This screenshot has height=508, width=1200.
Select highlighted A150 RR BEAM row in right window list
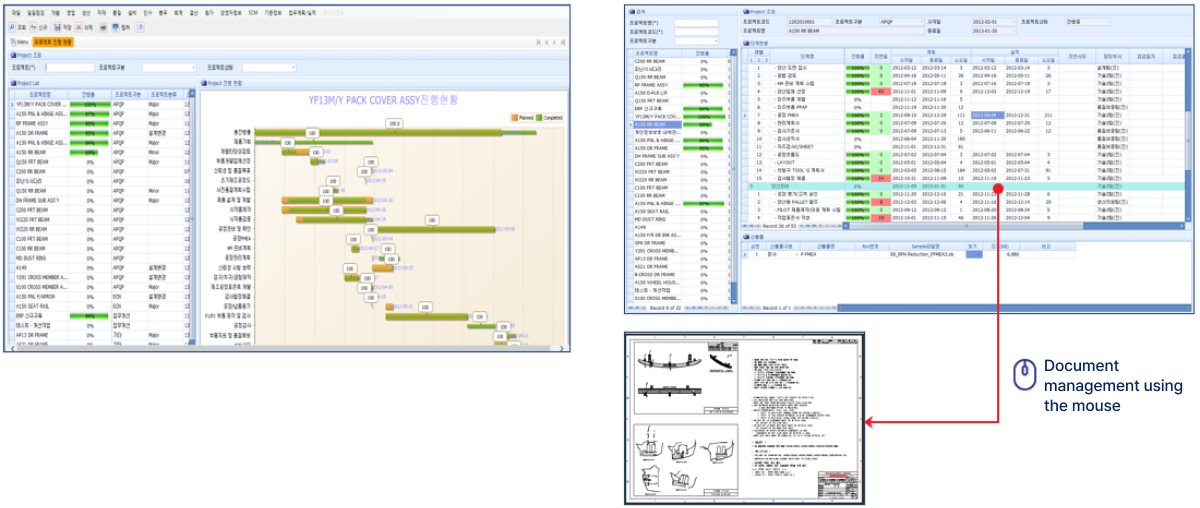[680, 125]
